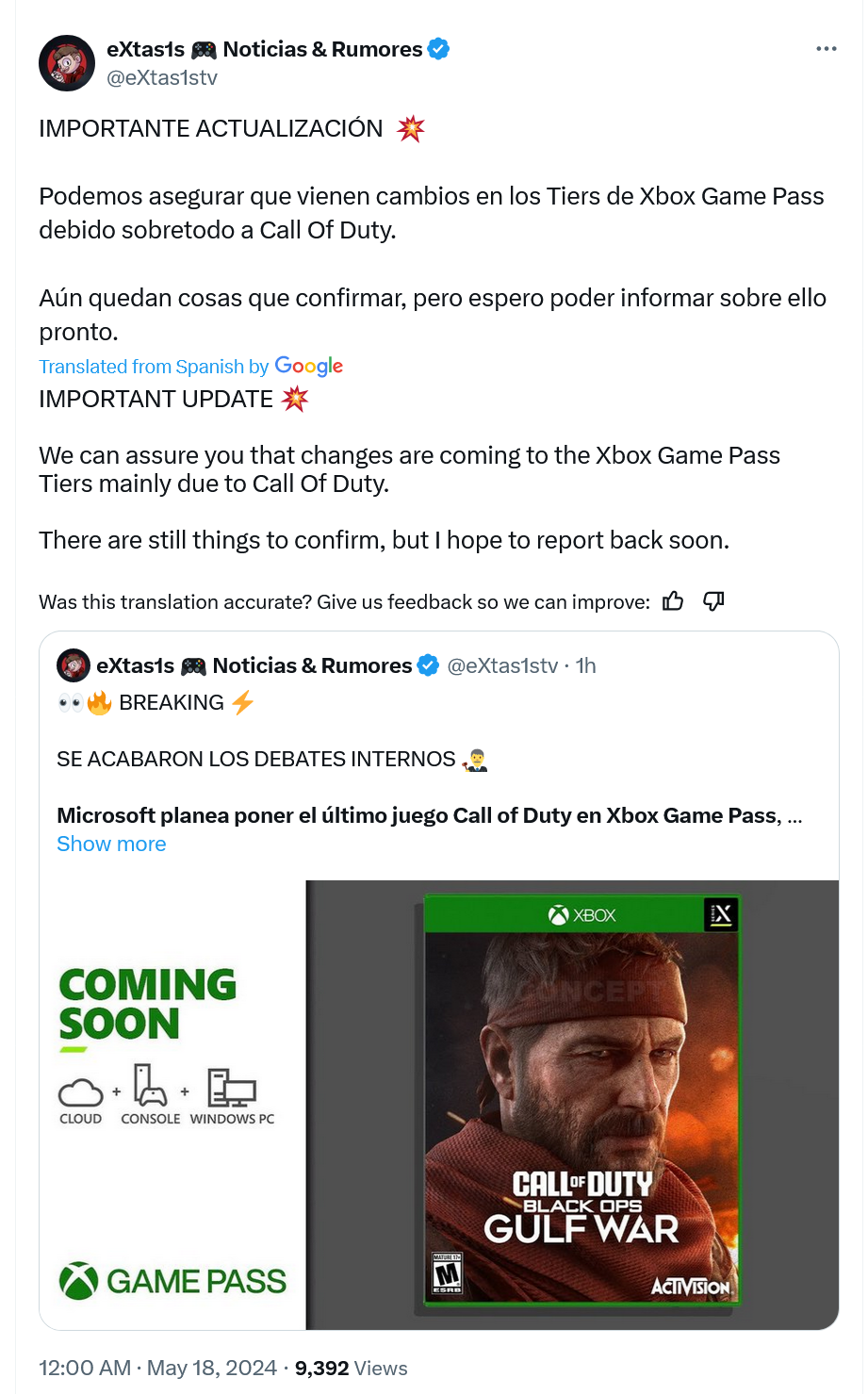This screenshot has width=868, height=1394.
Task: Click author name eXtas1s Noticias & Rumores
Action: click(264, 49)
